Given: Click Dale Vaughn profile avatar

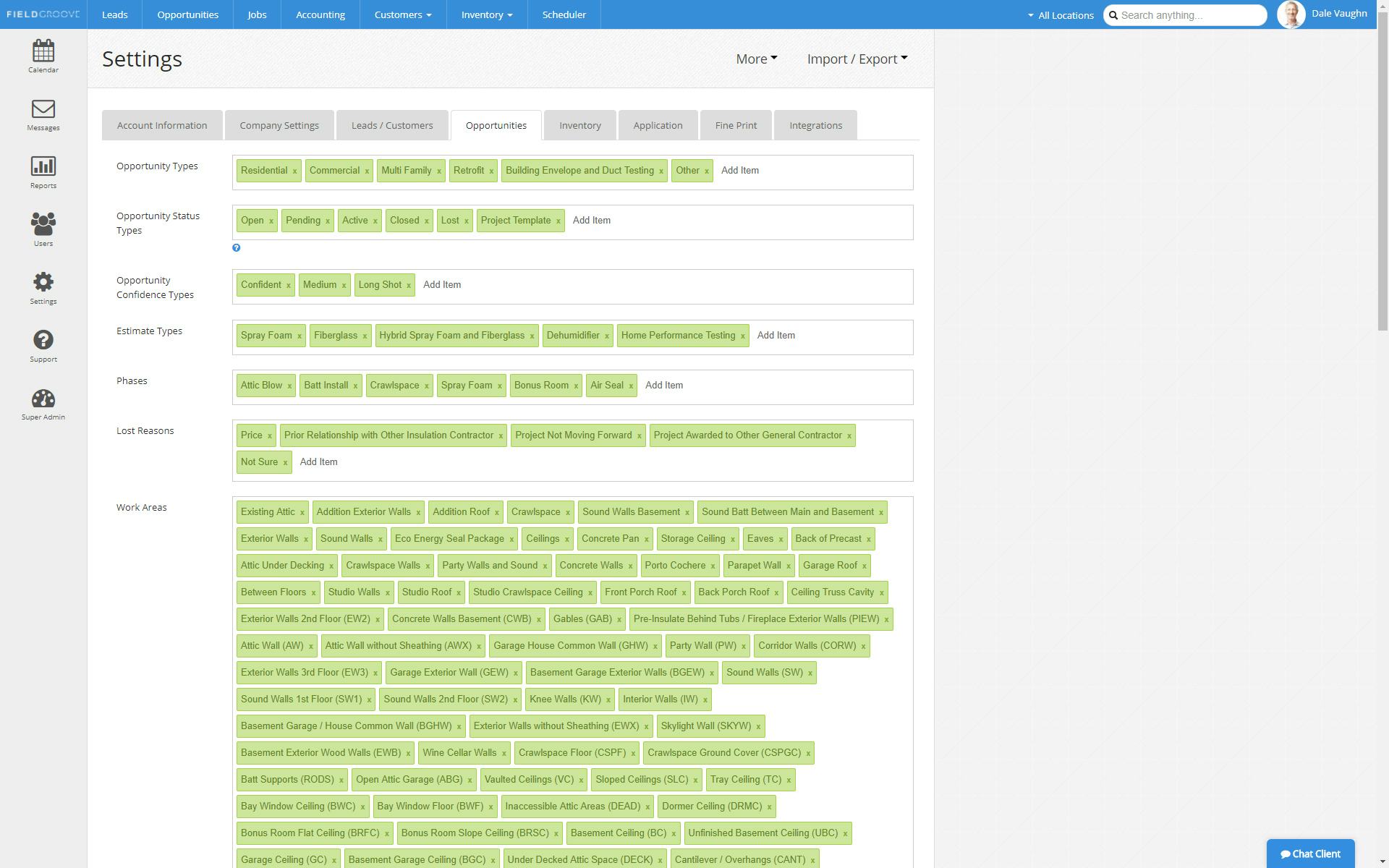Looking at the screenshot, I should (x=1291, y=14).
